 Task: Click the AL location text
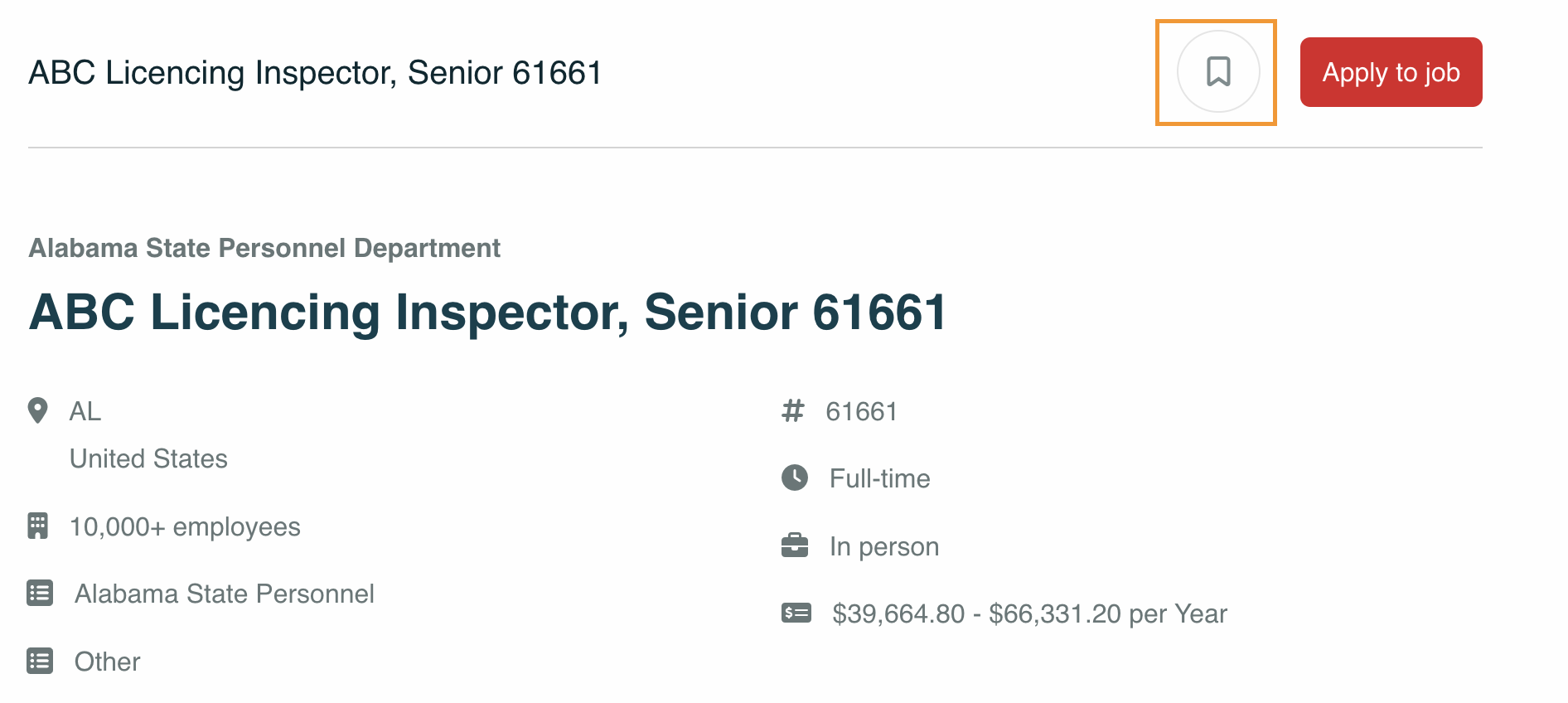pos(85,411)
